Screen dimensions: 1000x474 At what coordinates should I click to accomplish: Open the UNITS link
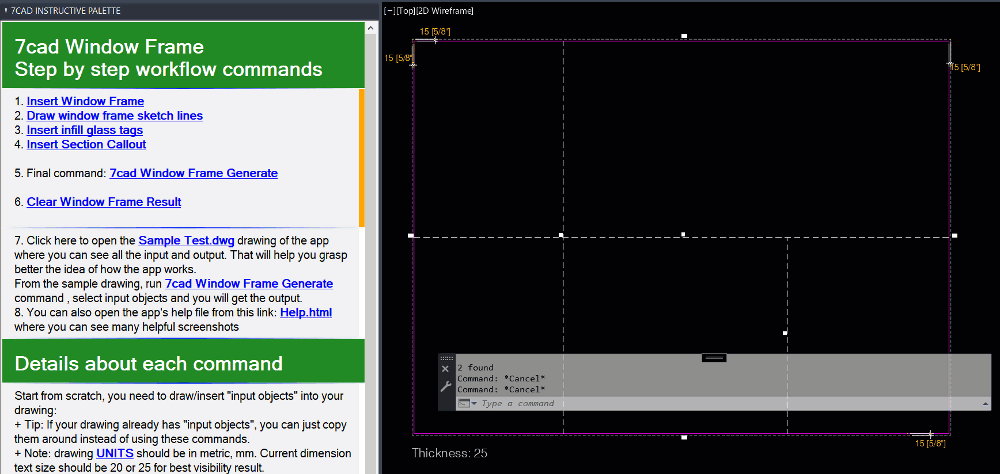pos(115,454)
